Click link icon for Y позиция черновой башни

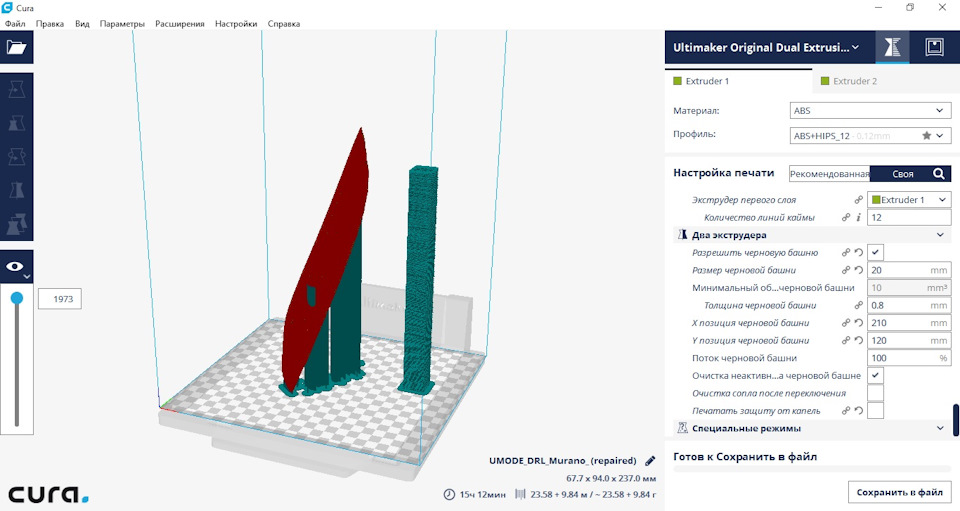click(846, 340)
